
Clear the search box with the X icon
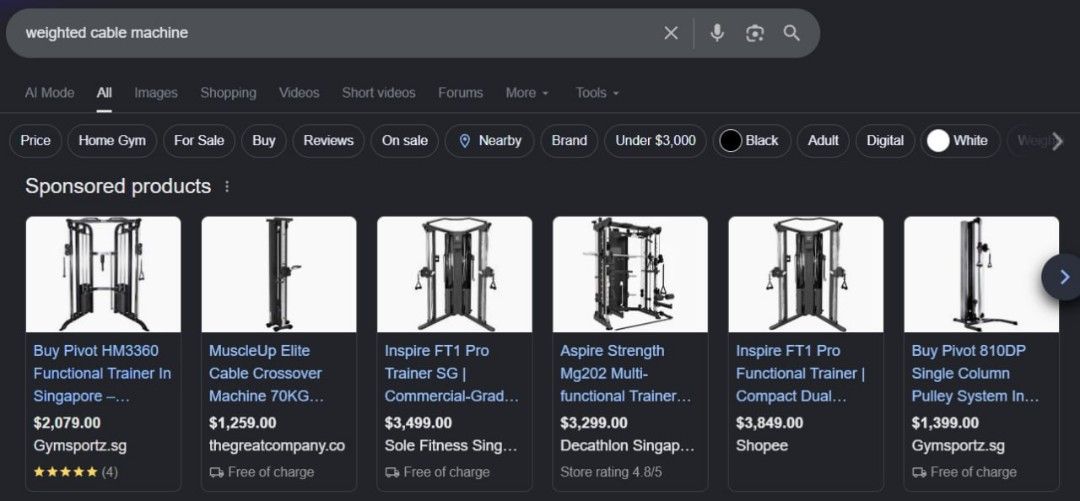(671, 33)
